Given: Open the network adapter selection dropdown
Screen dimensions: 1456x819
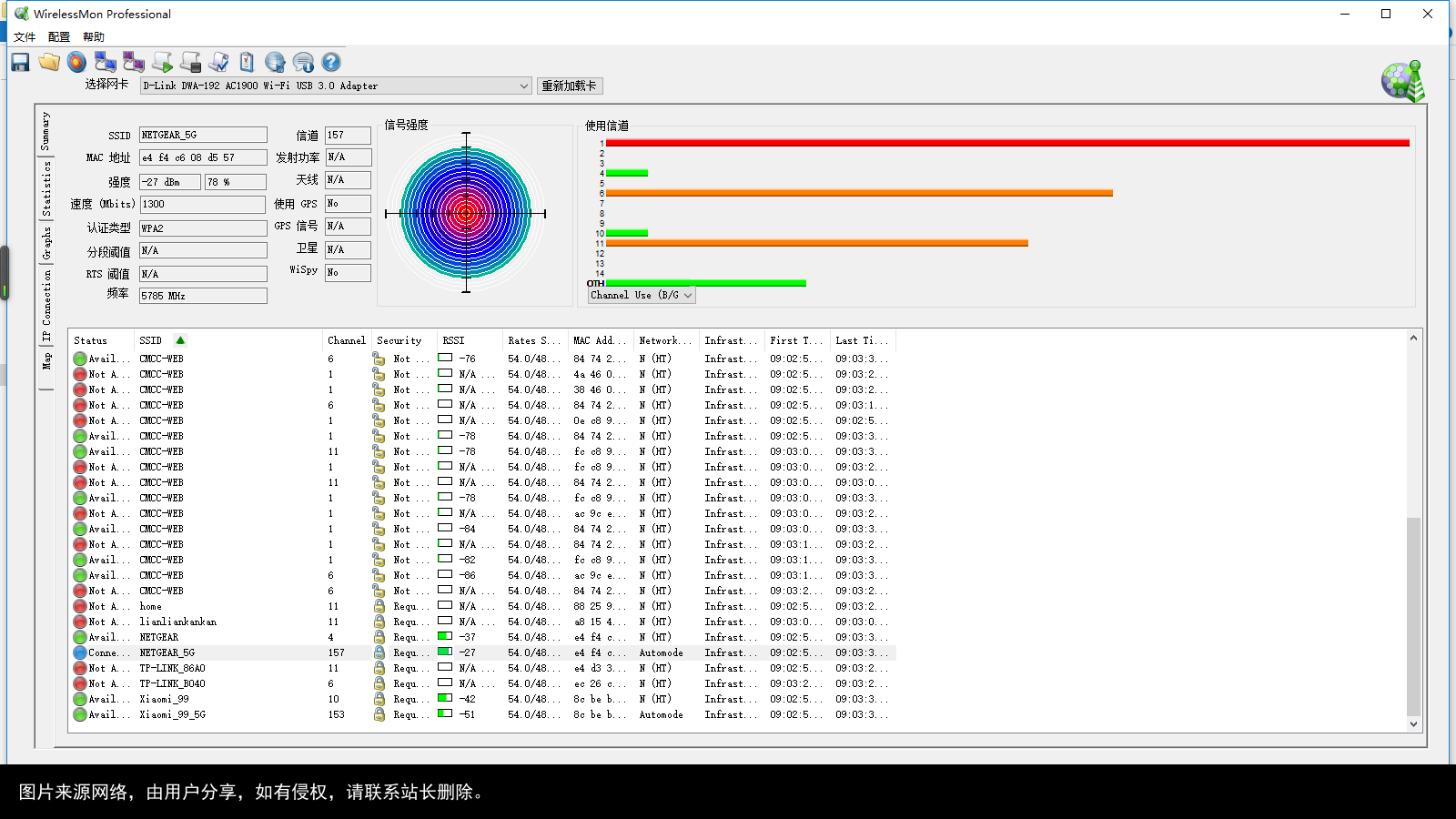Looking at the screenshot, I should 523,86.
